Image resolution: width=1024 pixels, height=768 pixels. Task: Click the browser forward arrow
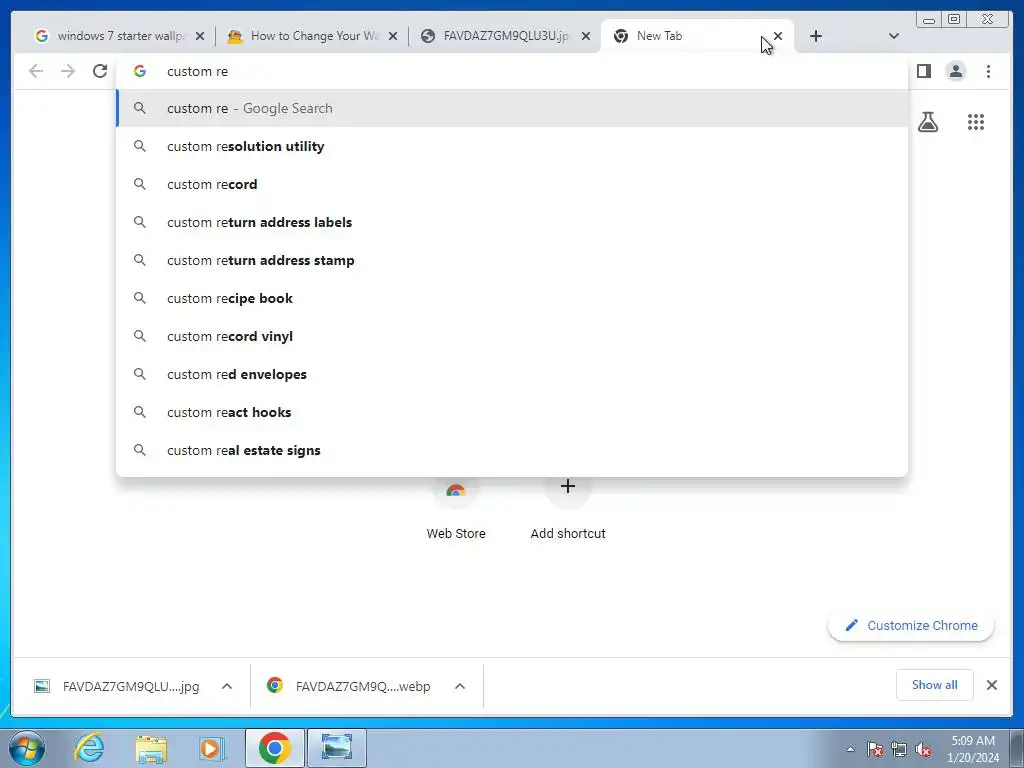point(68,71)
